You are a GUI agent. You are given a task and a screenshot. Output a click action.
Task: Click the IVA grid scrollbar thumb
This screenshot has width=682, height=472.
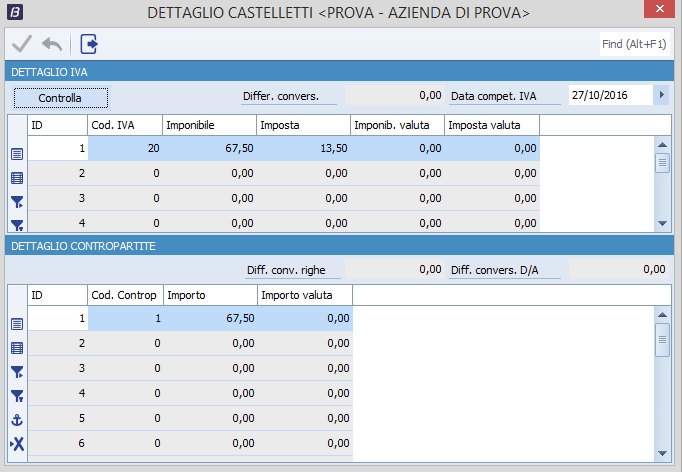(x=662, y=163)
